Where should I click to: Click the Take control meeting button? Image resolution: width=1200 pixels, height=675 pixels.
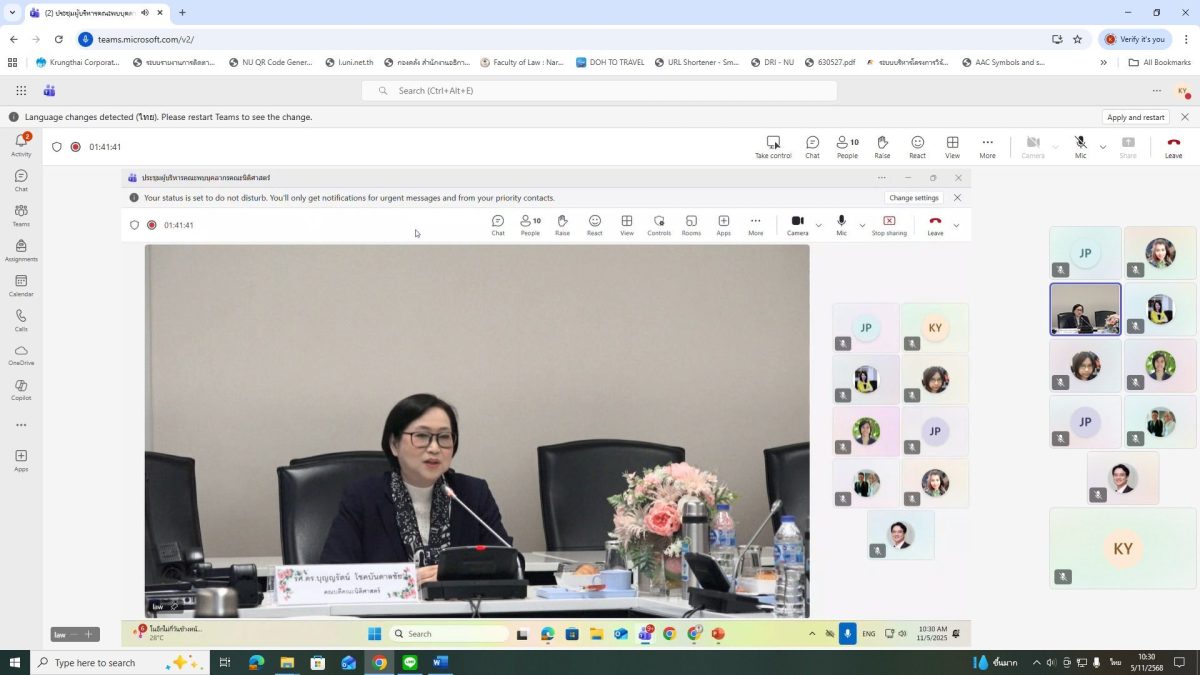point(773,146)
